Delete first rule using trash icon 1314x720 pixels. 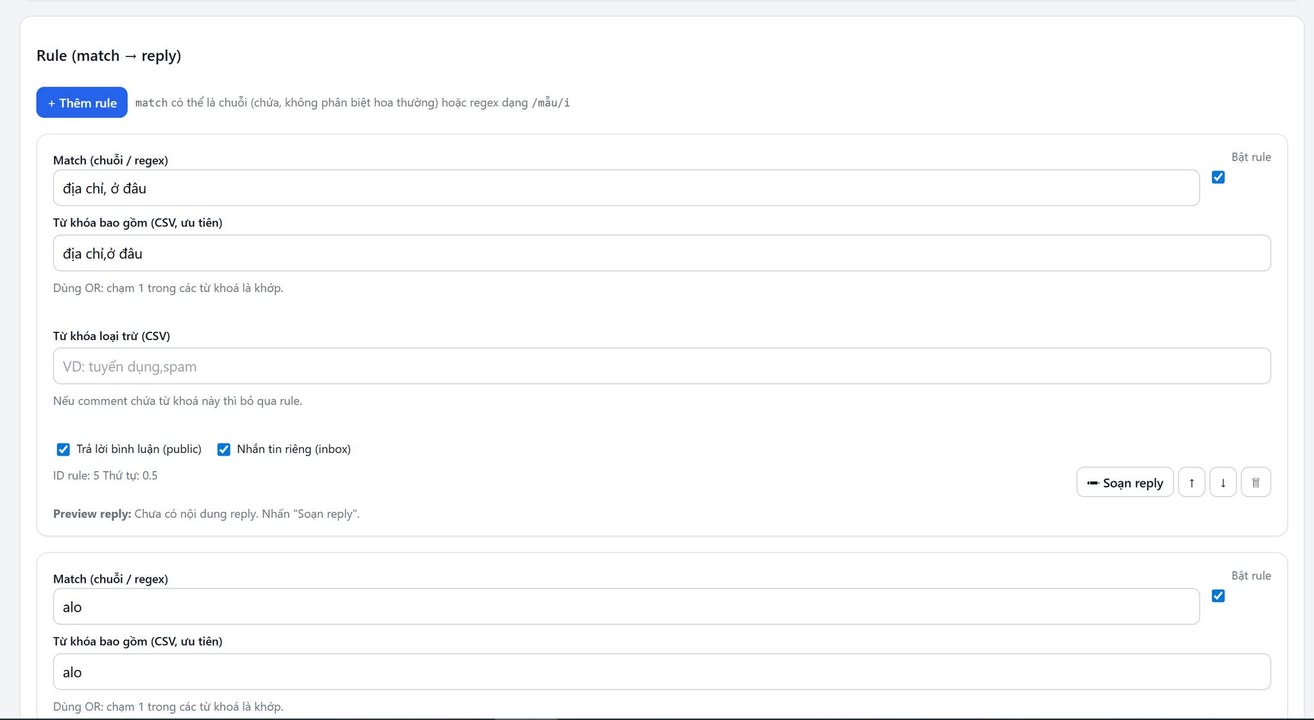1255,483
